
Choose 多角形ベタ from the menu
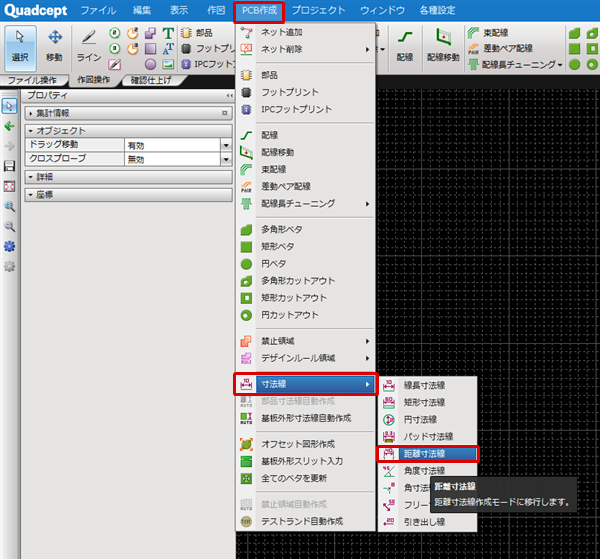(305, 230)
